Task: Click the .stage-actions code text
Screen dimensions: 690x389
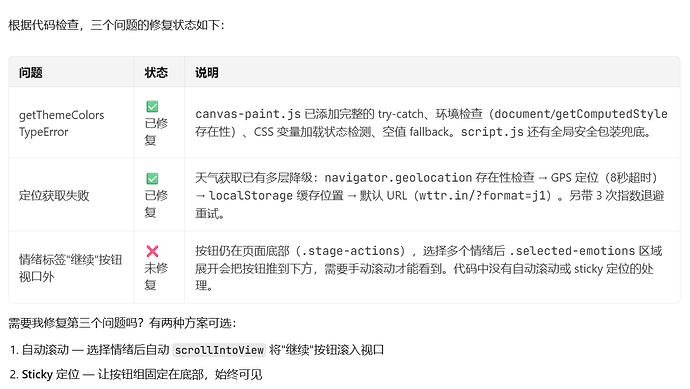Action: click(352, 251)
